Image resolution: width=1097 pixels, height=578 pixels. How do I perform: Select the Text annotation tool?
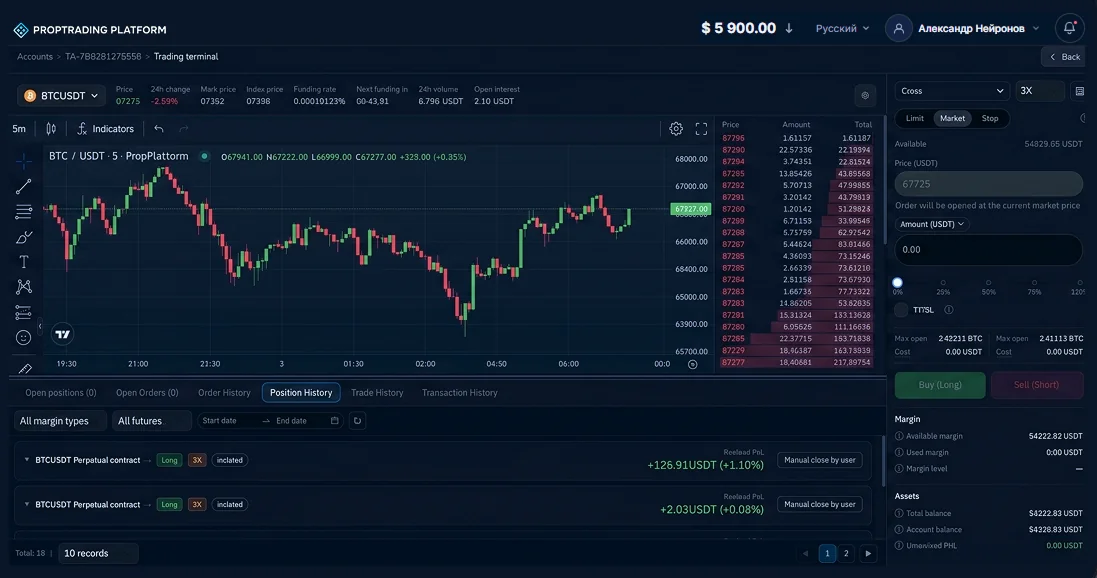[x=24, y=262]
